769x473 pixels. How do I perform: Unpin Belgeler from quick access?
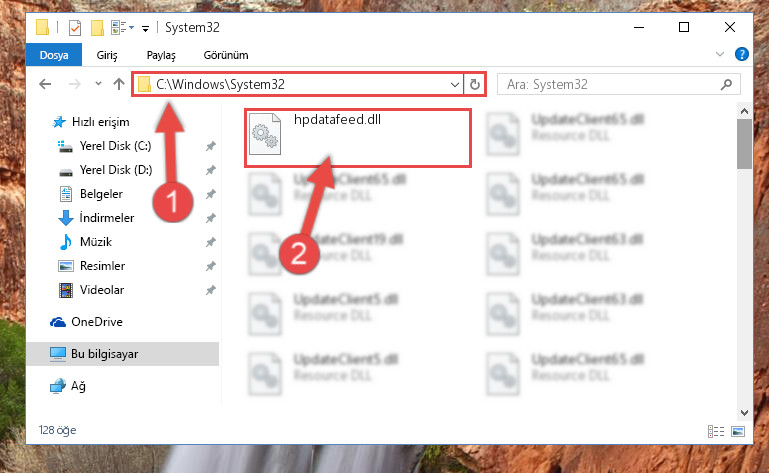(210, 194)
